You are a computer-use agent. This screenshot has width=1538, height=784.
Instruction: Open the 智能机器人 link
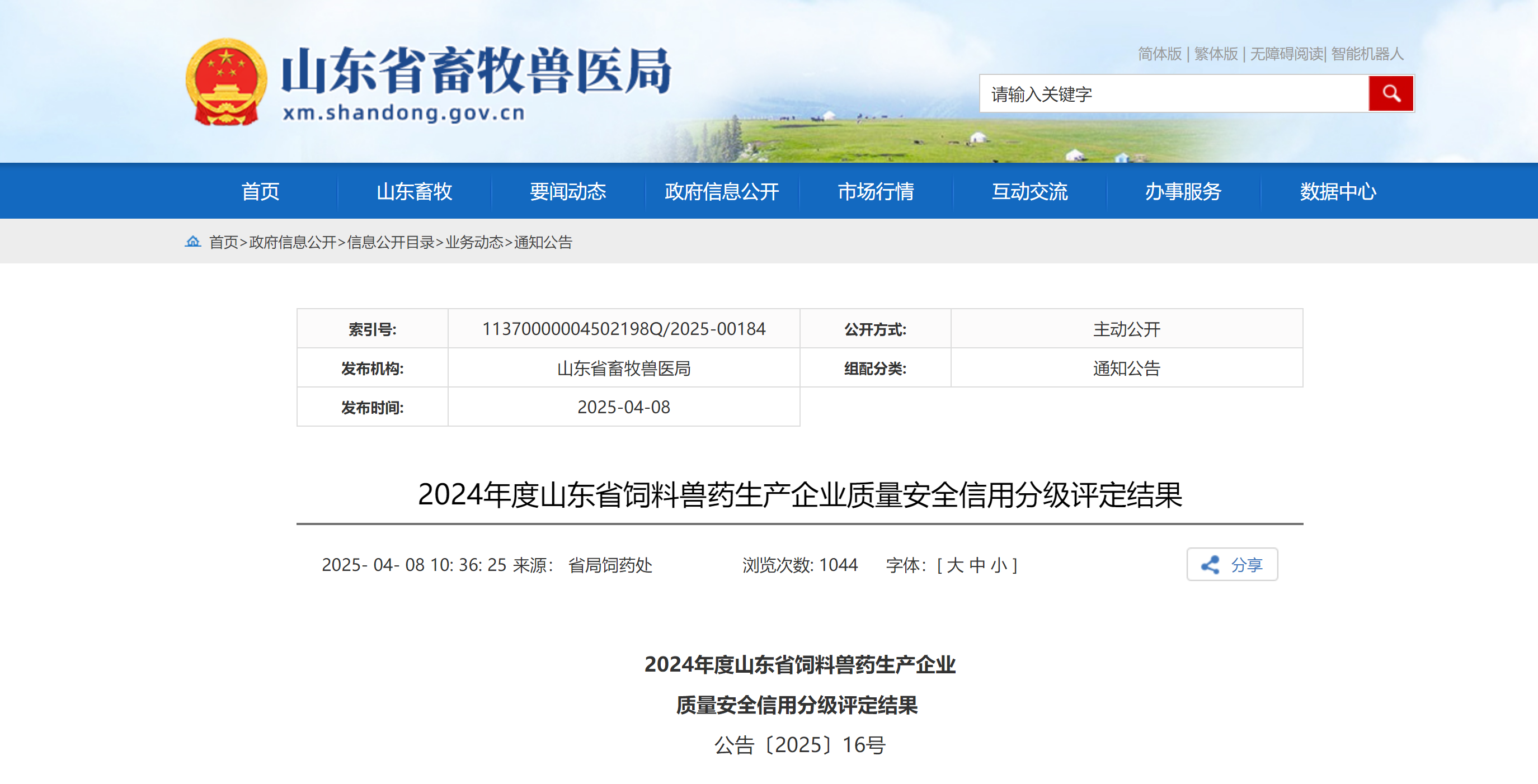tap(1367, 54)
